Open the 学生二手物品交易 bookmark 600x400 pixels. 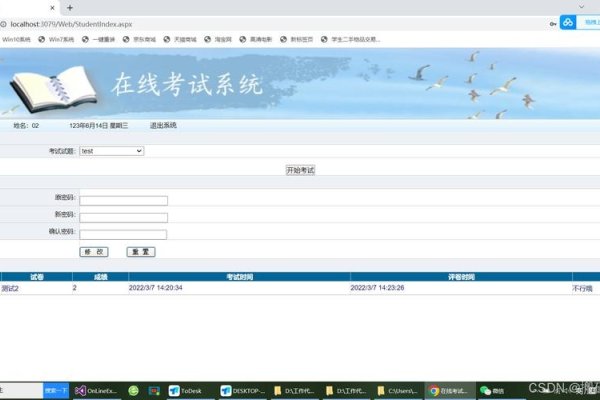click(351, 39)
